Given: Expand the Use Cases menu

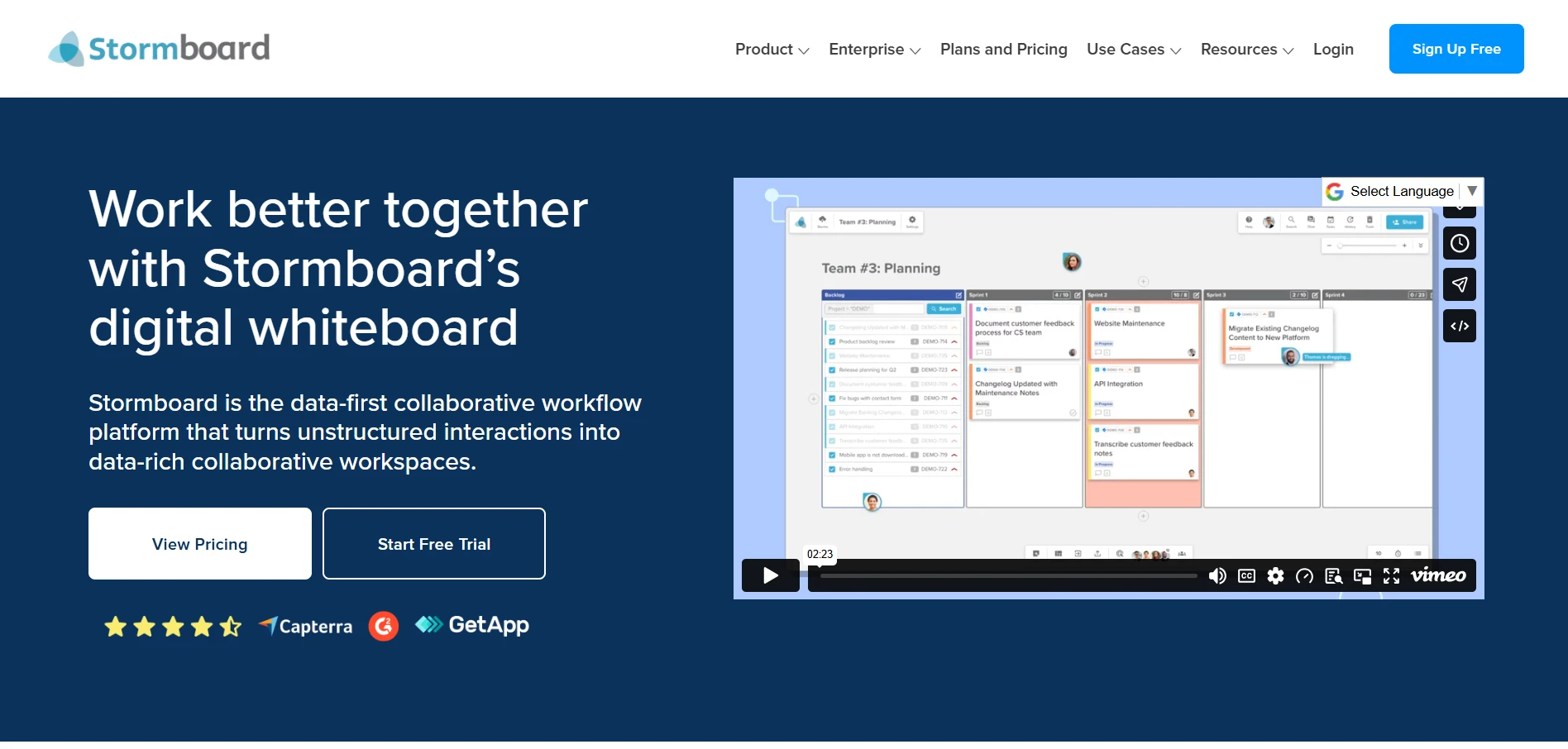Looking at the screenshot, I should [x=1134, y=50].
